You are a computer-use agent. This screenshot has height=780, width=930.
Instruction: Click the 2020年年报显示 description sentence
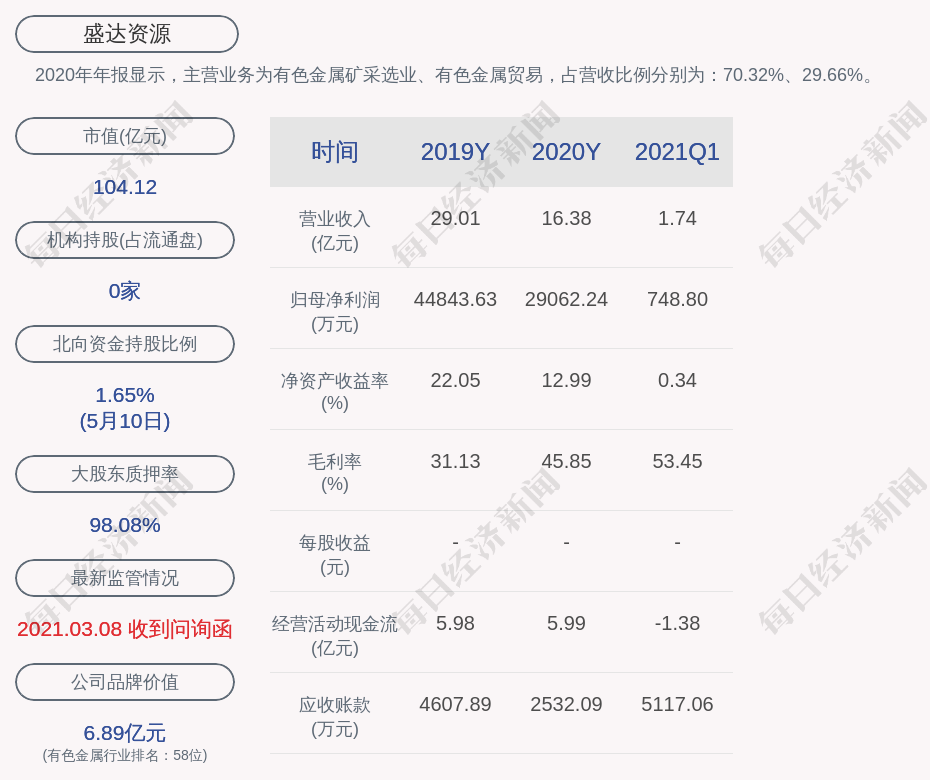[x=456, y=75]
